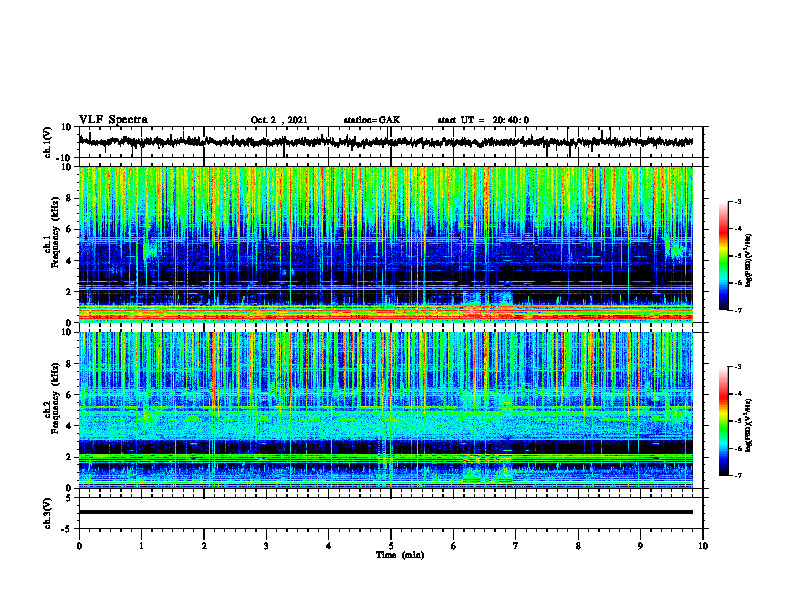
Task: Click the log(PSD) label beside ch.1 color bar
Action: [x=749, y=260]
